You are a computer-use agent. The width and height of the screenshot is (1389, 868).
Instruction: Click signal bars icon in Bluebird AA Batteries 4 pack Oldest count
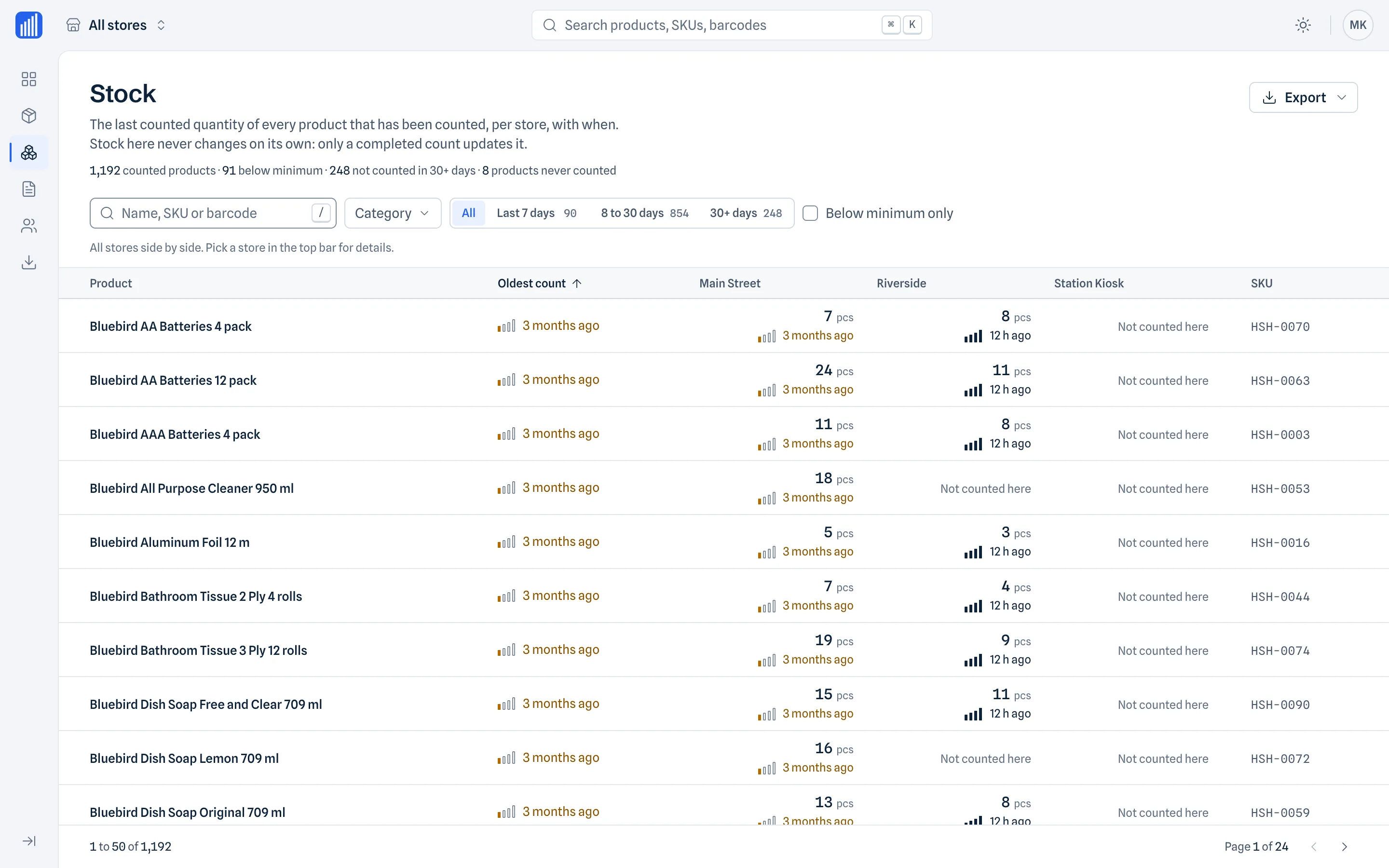click(x=506, y=325)
